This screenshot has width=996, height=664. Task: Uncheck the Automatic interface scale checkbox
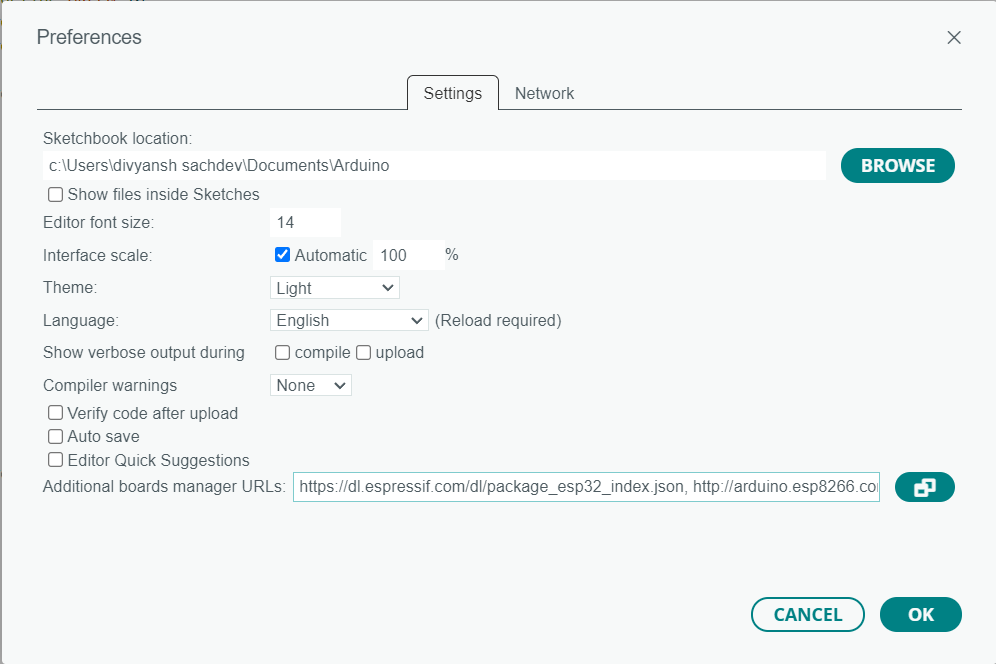pyautogui.click(x=282, y=255)
